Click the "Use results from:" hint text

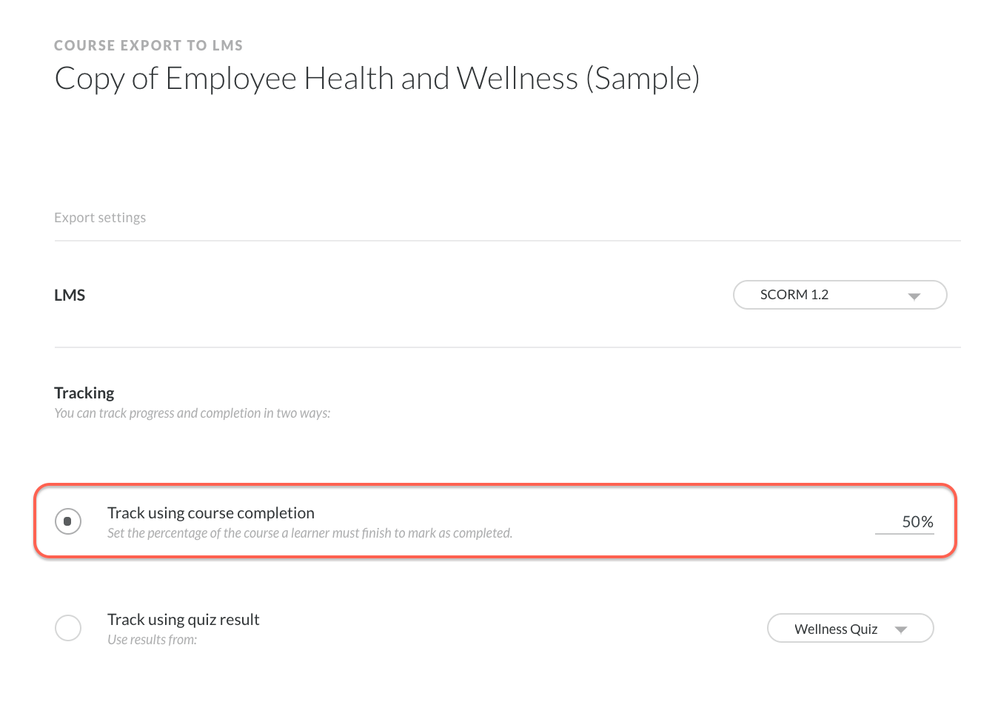tap(152, 639)
